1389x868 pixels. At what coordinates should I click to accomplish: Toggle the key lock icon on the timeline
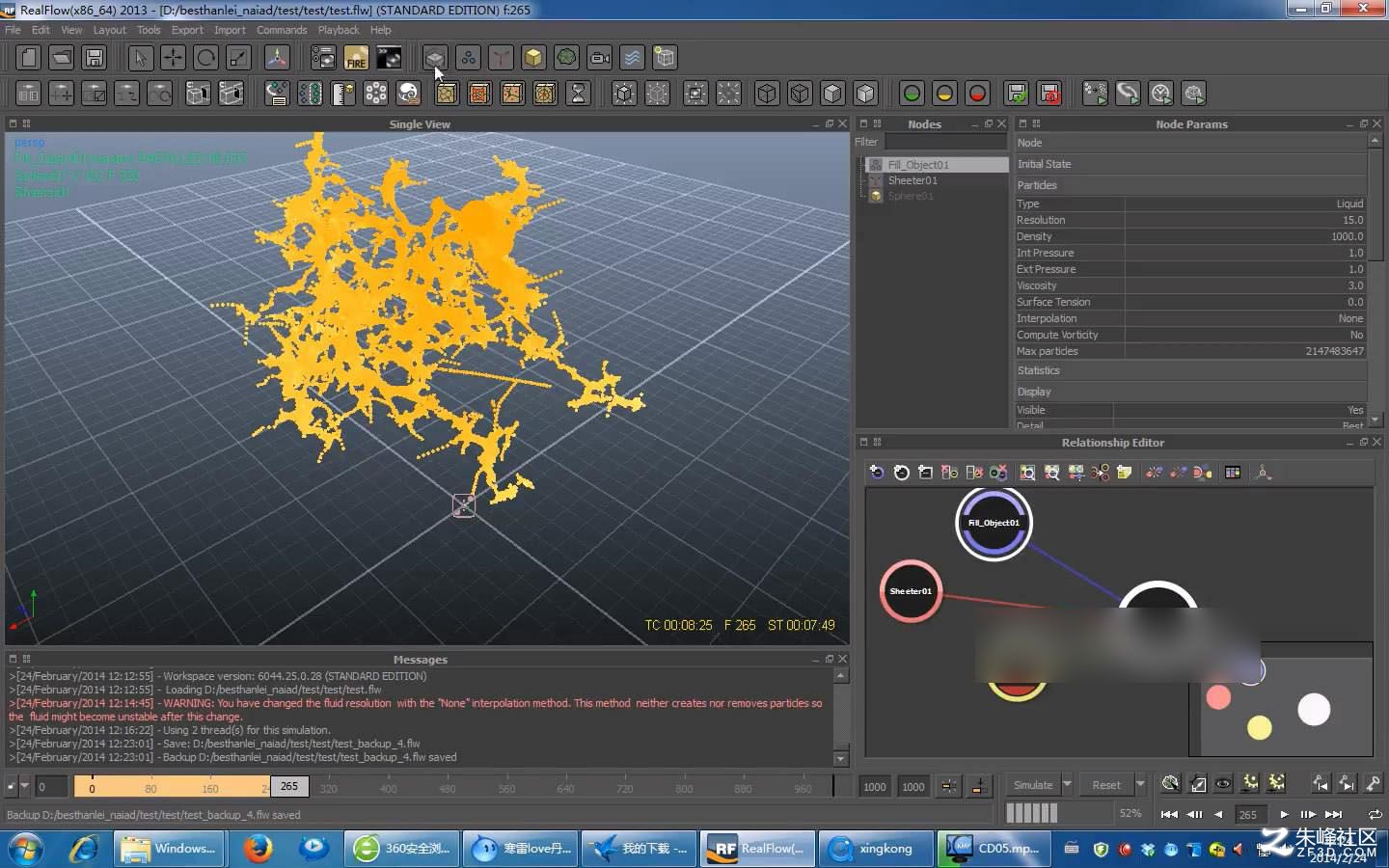1374,784
